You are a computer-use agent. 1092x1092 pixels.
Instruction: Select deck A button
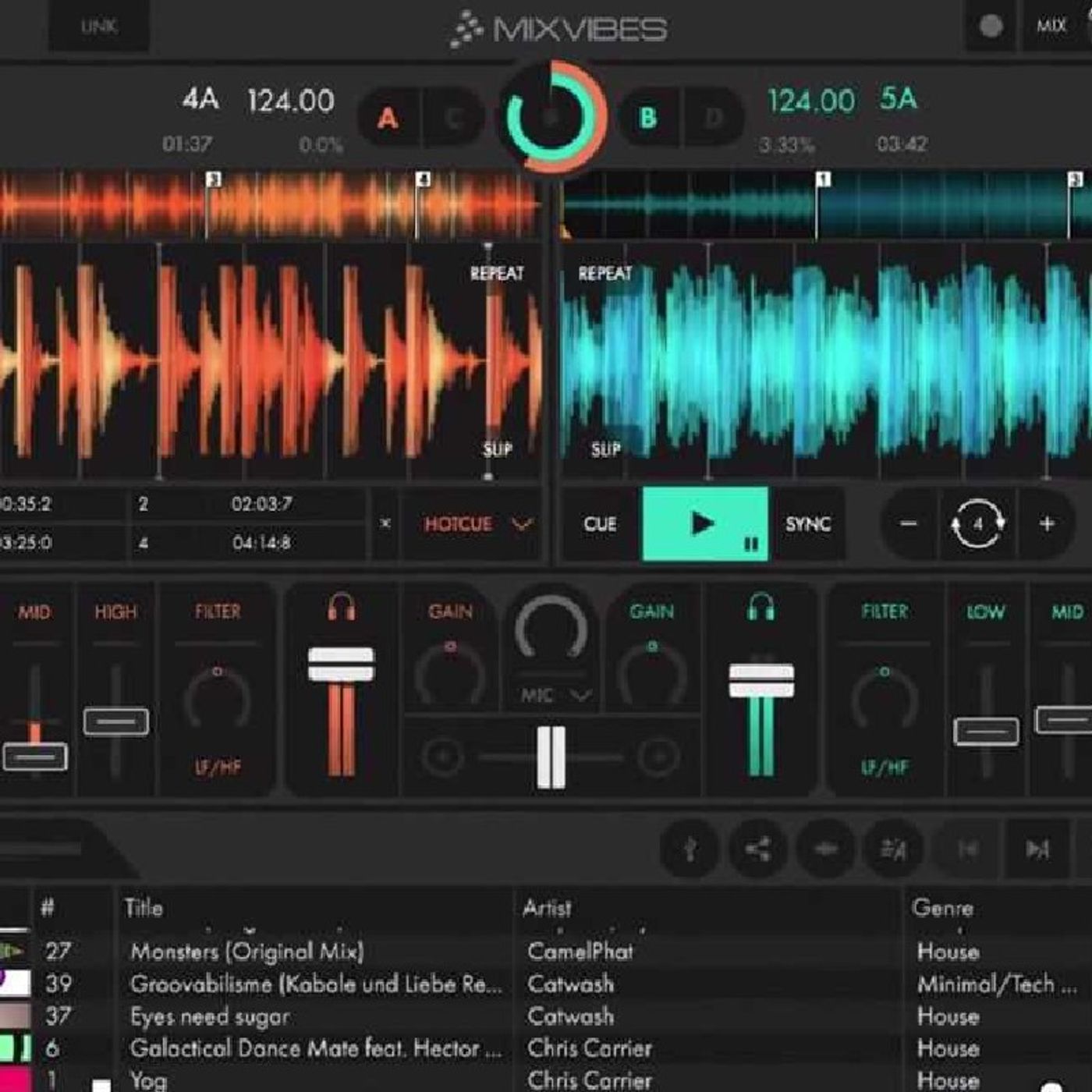[x=388, y=119]
